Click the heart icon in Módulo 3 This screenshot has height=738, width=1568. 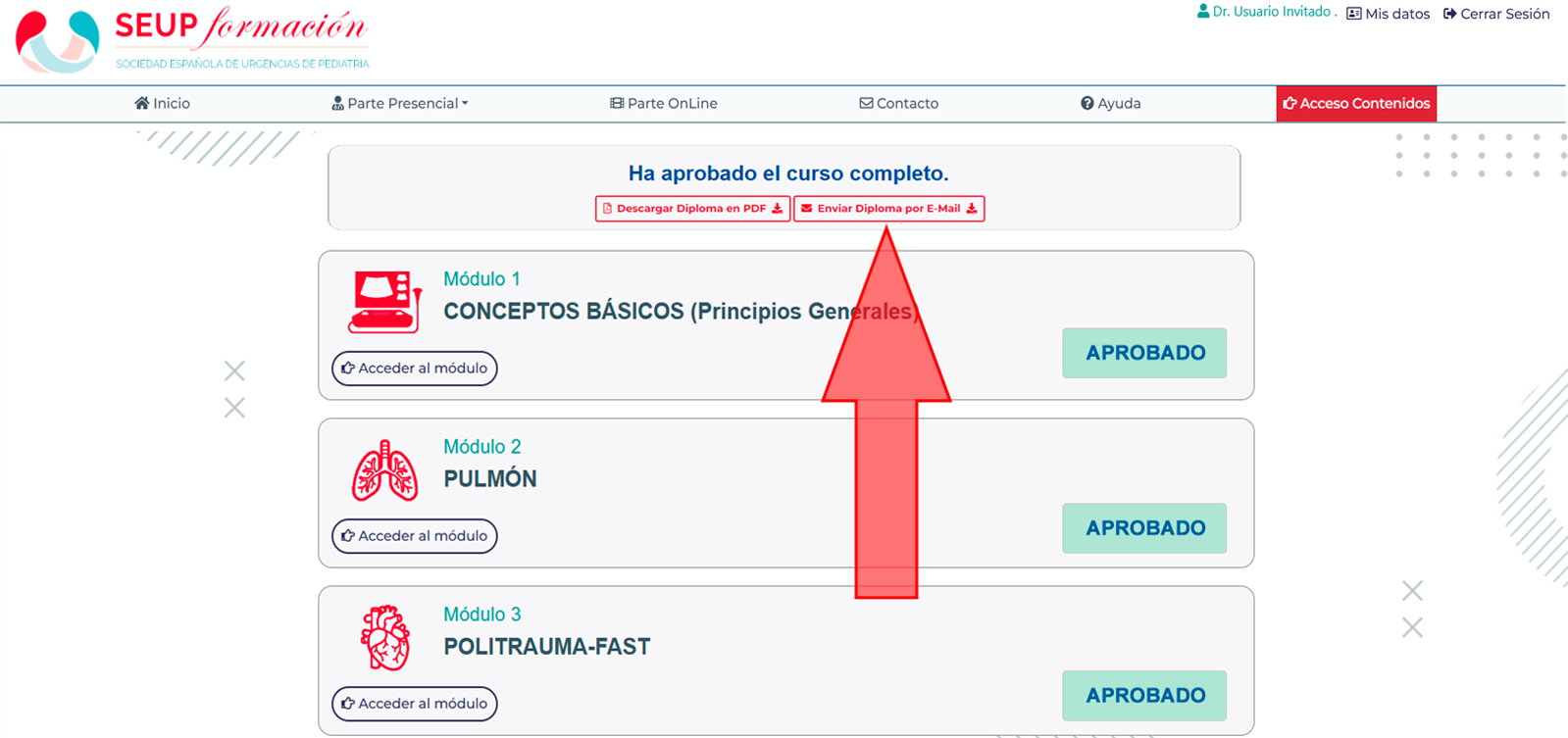coord(384,638)
